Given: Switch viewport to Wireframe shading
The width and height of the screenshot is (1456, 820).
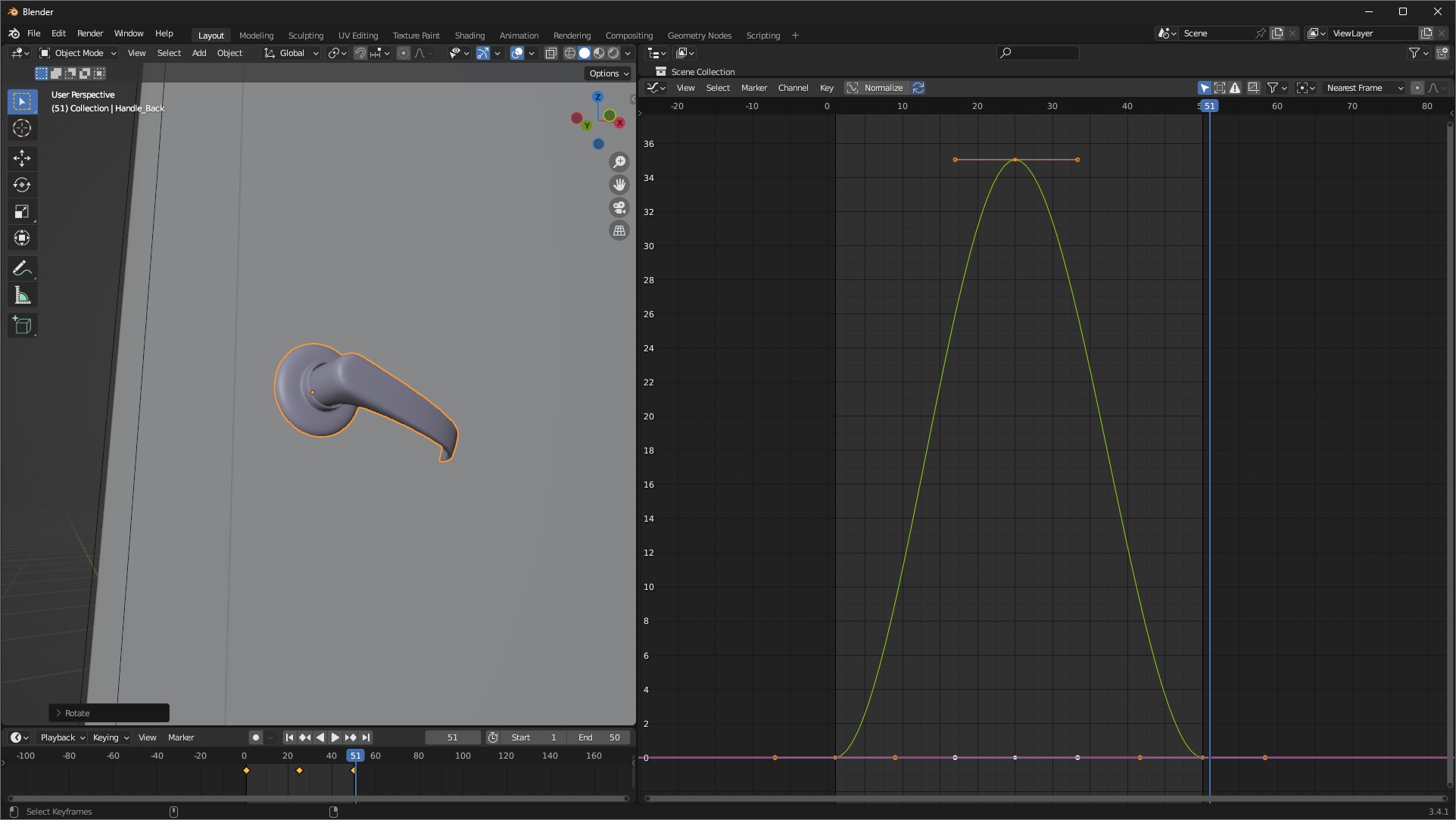Looking at the screenshot, I should click(x=569, y=53).
